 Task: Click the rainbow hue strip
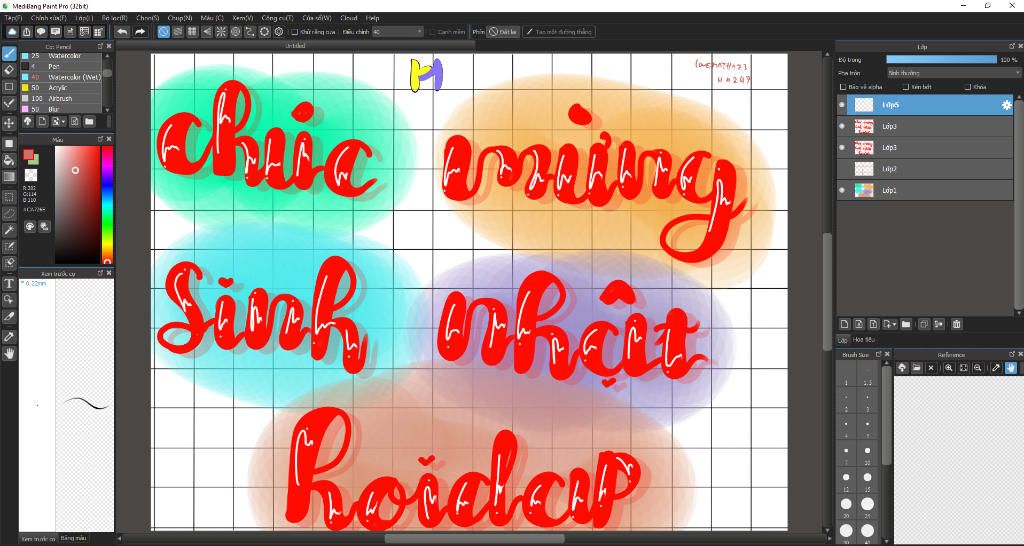tap(107, 204)
